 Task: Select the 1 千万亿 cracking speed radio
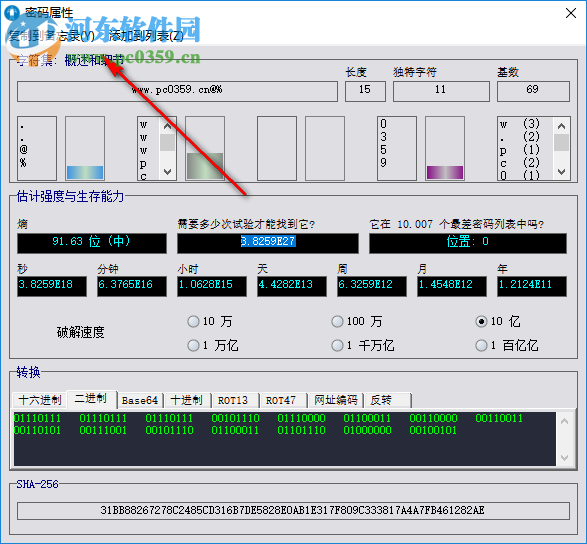[x=362, y=345]
